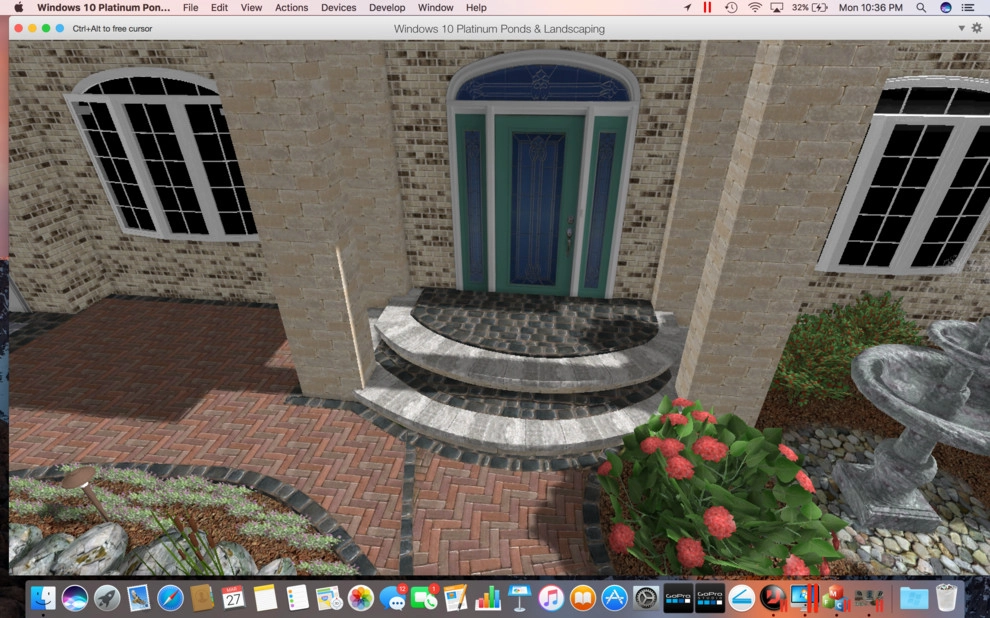Screen dimensions: 990x618
Task: Open Parallels Windows 10 VM icon in dock
Action: [805, 597]
